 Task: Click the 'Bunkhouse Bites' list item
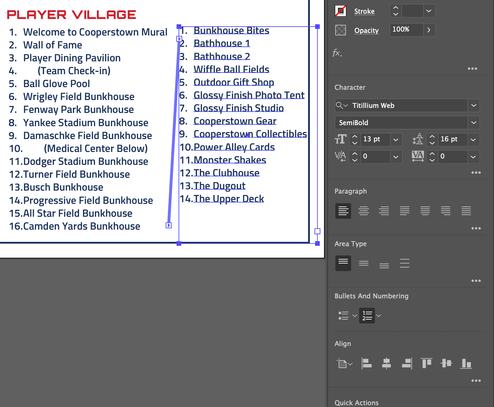click(231, 30)
